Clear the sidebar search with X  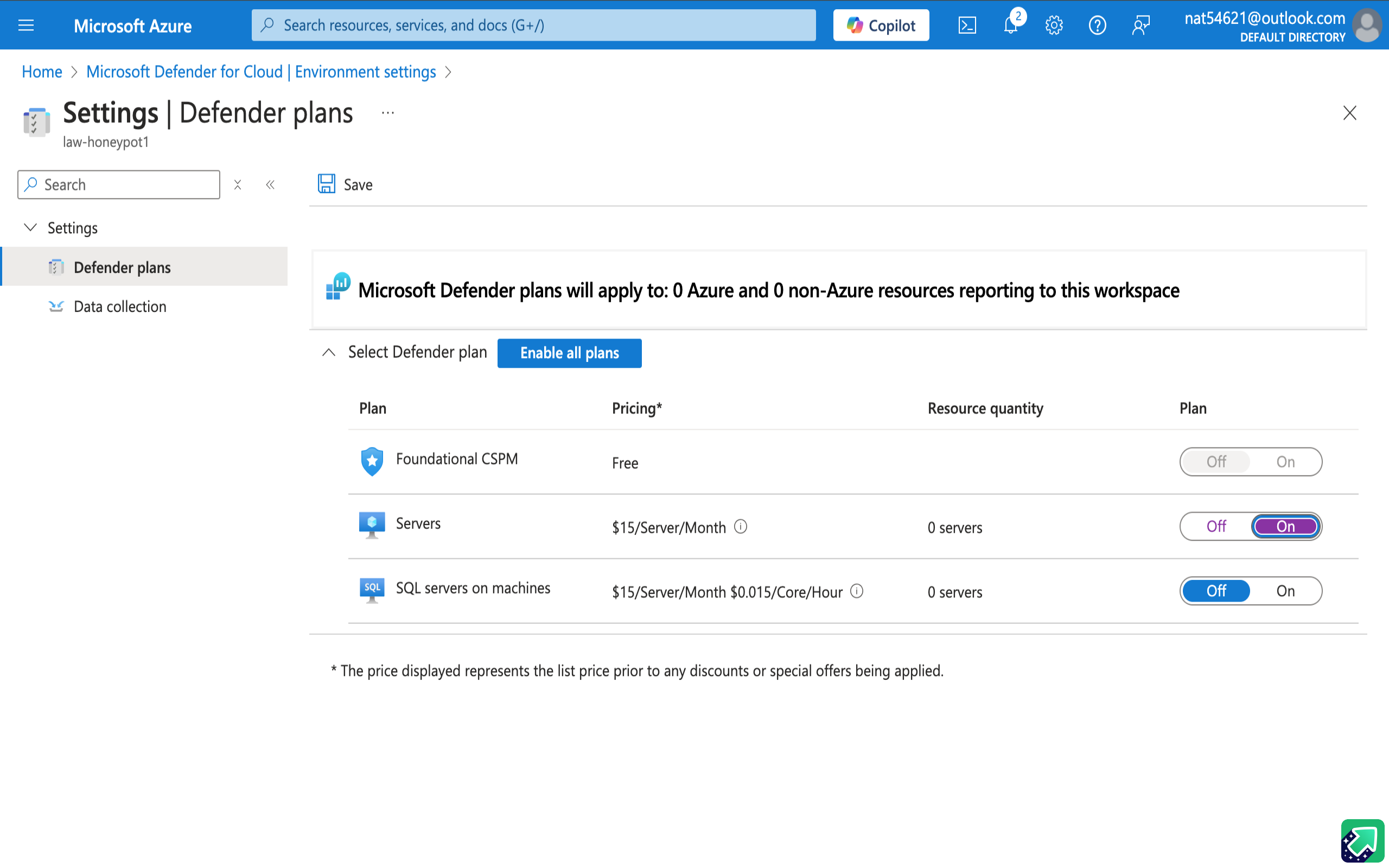pyautogui.click(x=238, y=185)
